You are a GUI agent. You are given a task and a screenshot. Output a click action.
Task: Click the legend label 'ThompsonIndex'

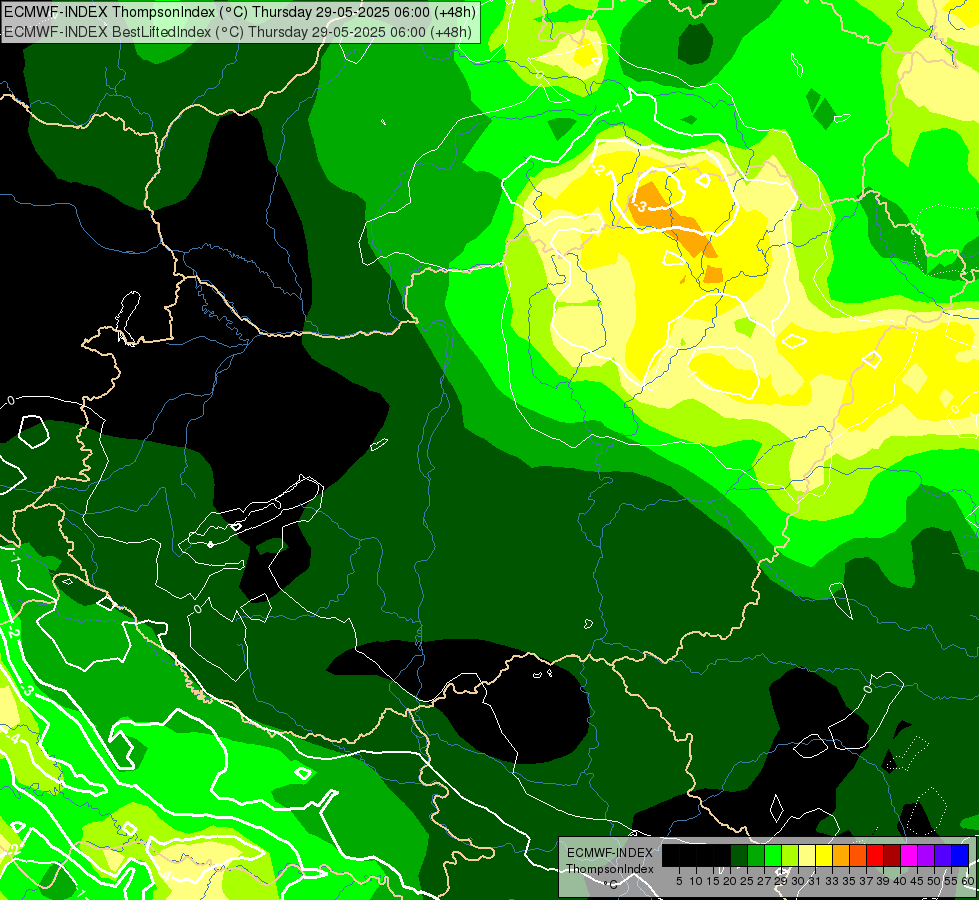click(610, 869)
